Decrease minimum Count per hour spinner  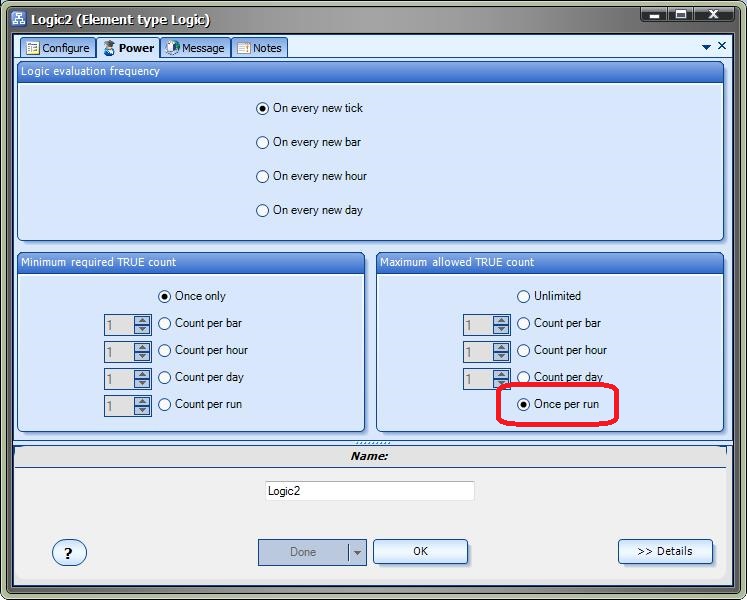[x=142, y=356]
